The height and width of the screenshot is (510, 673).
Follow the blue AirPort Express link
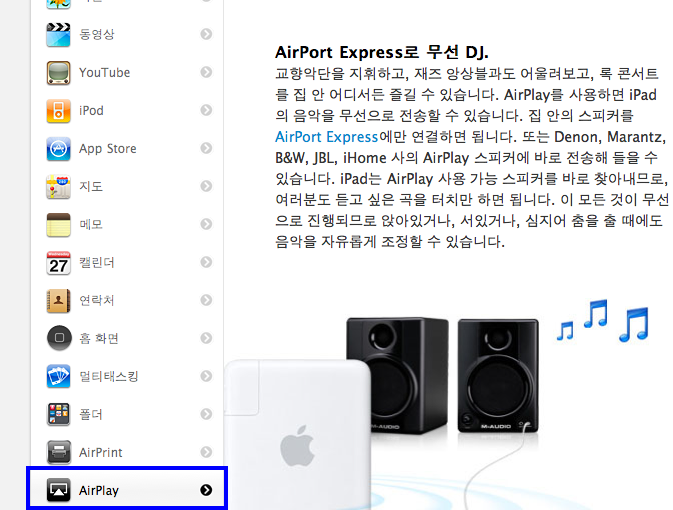point(327,137)
